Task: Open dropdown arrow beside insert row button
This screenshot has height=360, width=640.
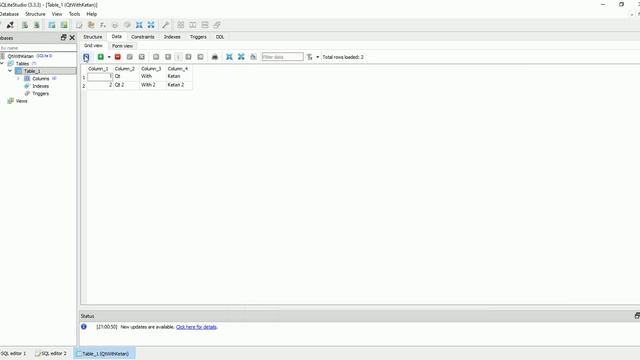Action: (x=109, y=57)
